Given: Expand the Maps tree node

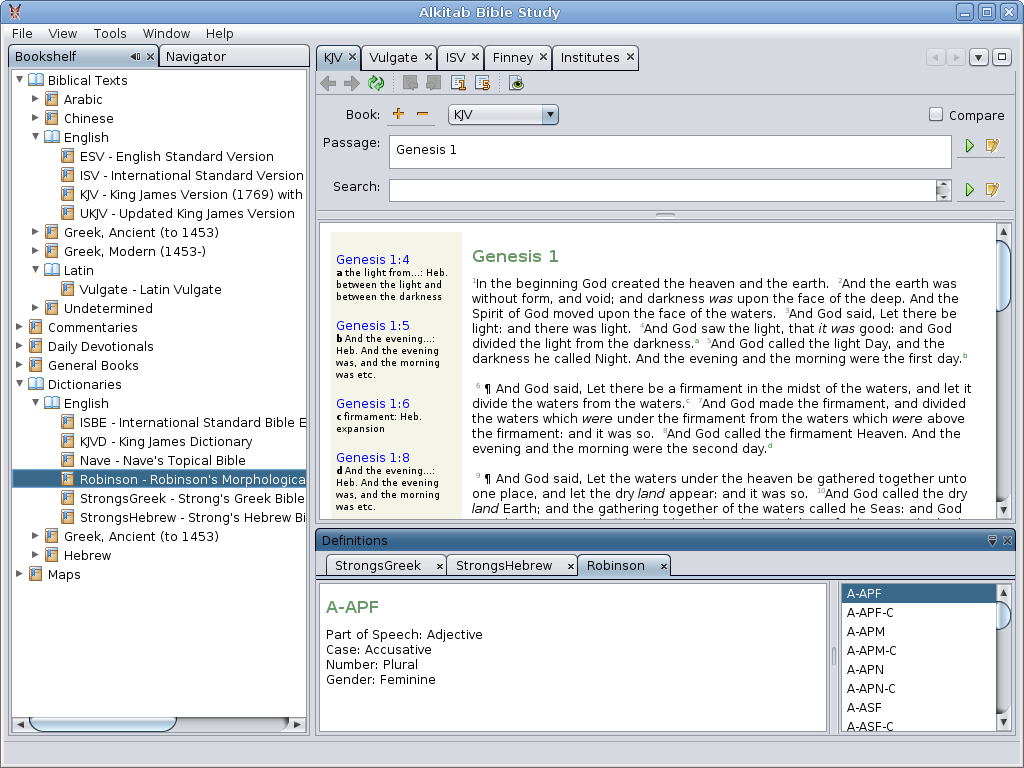Looking at the screenshot, I should [20, 574].
